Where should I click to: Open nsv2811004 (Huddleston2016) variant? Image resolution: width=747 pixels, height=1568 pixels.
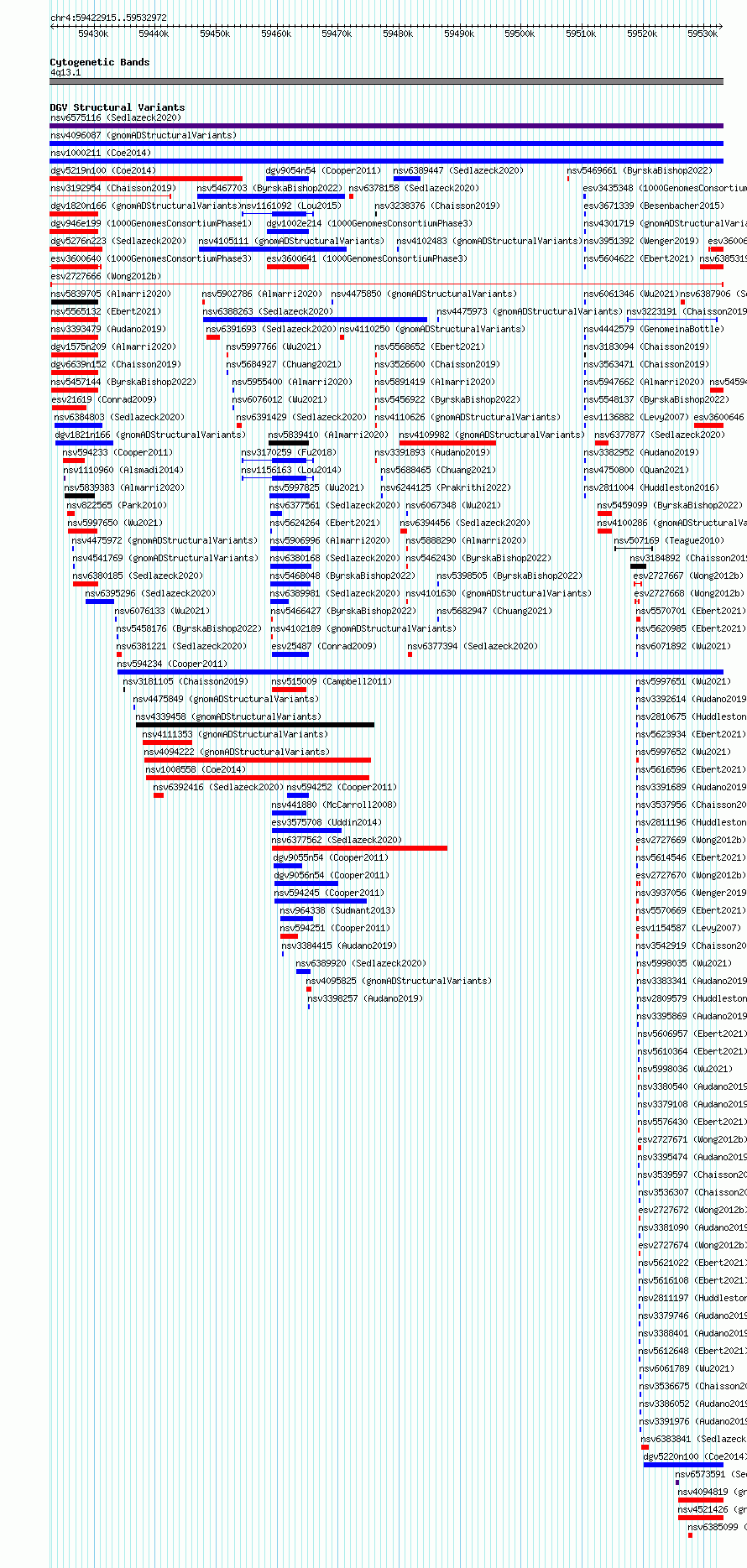point(650,487)
